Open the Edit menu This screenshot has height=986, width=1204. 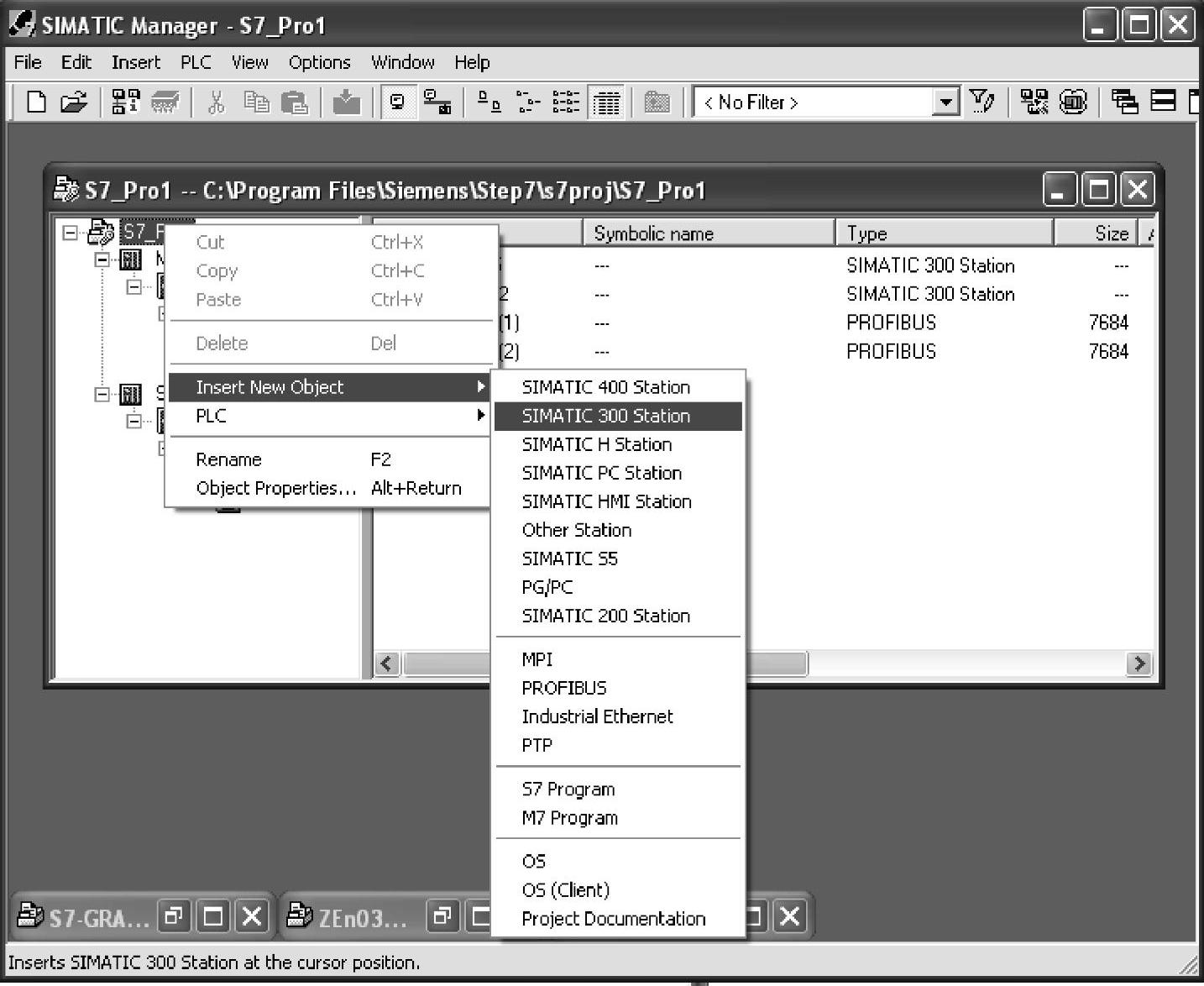76,62
